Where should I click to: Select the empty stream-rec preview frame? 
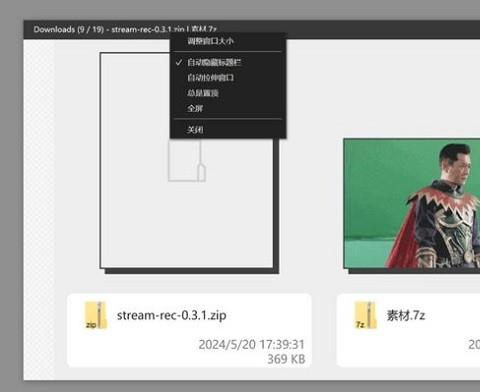click(187, 160)
